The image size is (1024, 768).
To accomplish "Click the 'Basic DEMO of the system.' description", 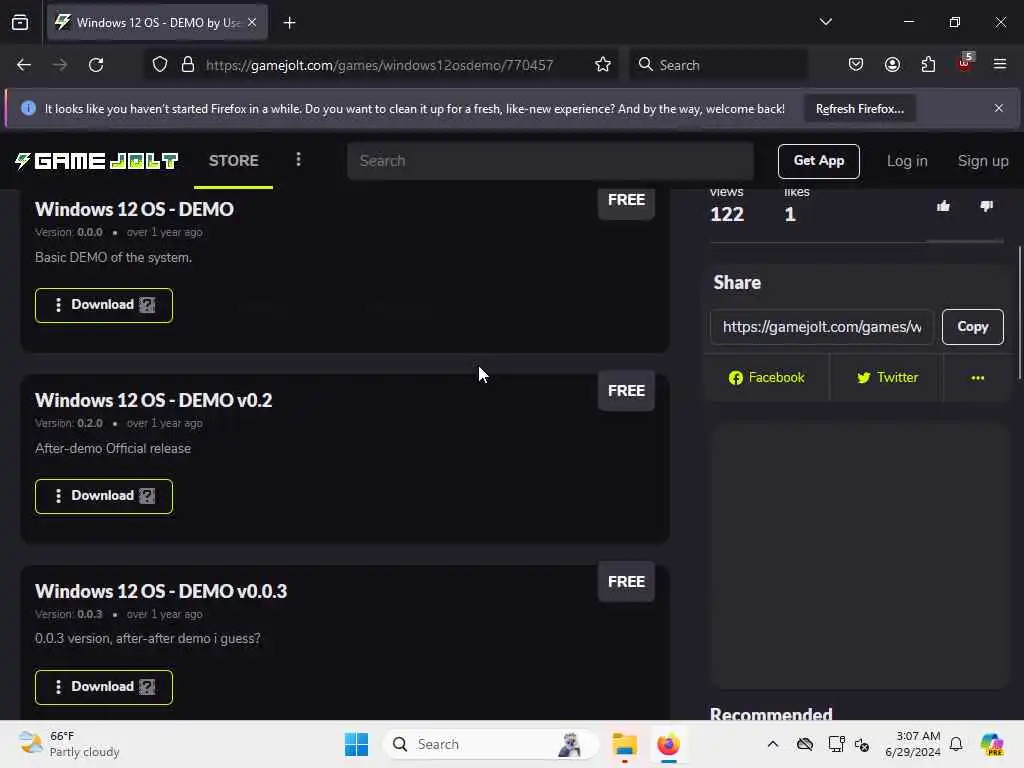I will pos(114,257).
